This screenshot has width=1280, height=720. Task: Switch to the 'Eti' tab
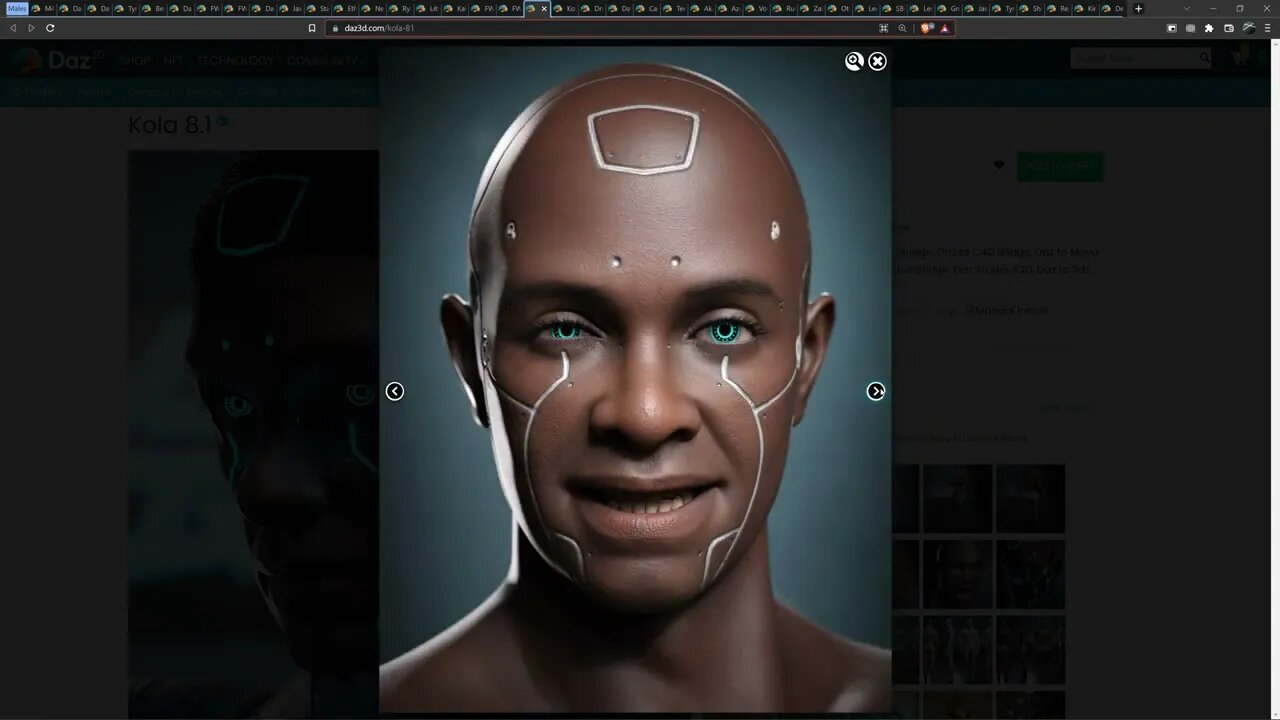(x=346, y=8)
